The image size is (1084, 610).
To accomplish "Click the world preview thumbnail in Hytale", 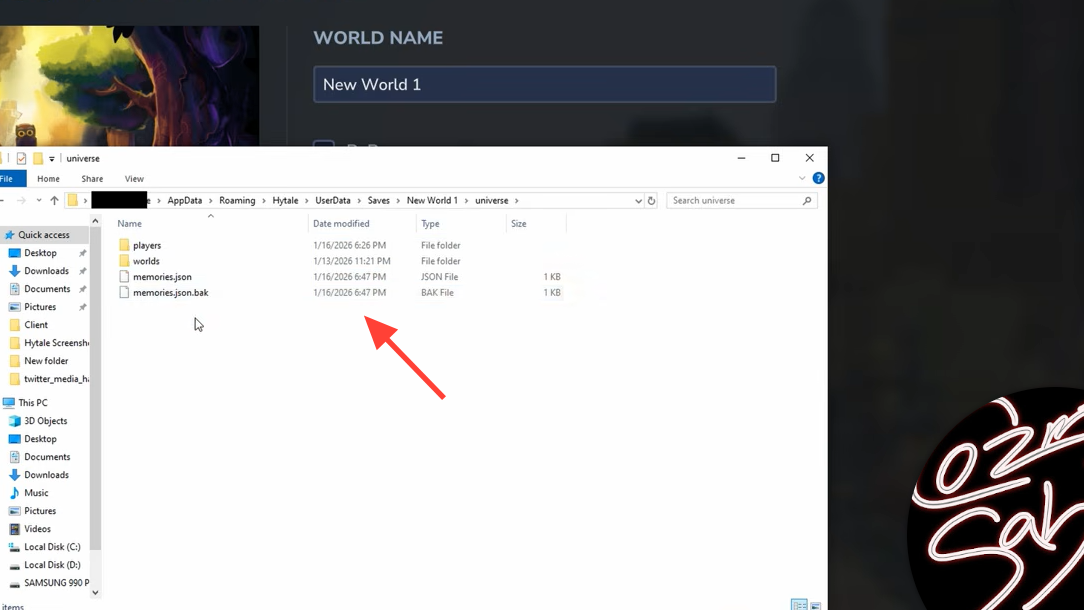I will pos(129,86).
